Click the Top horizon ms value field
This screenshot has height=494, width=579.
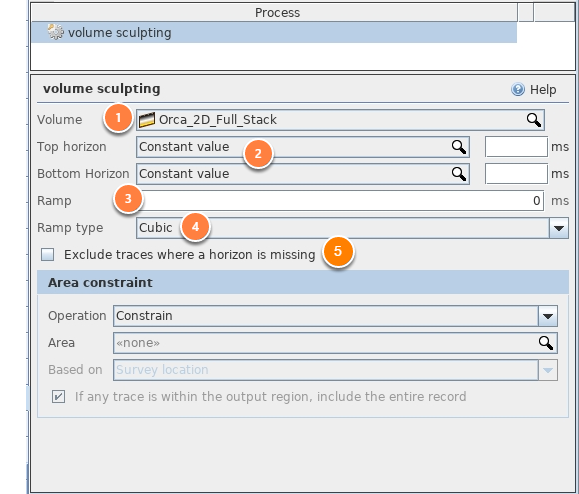tap(516, 147)
